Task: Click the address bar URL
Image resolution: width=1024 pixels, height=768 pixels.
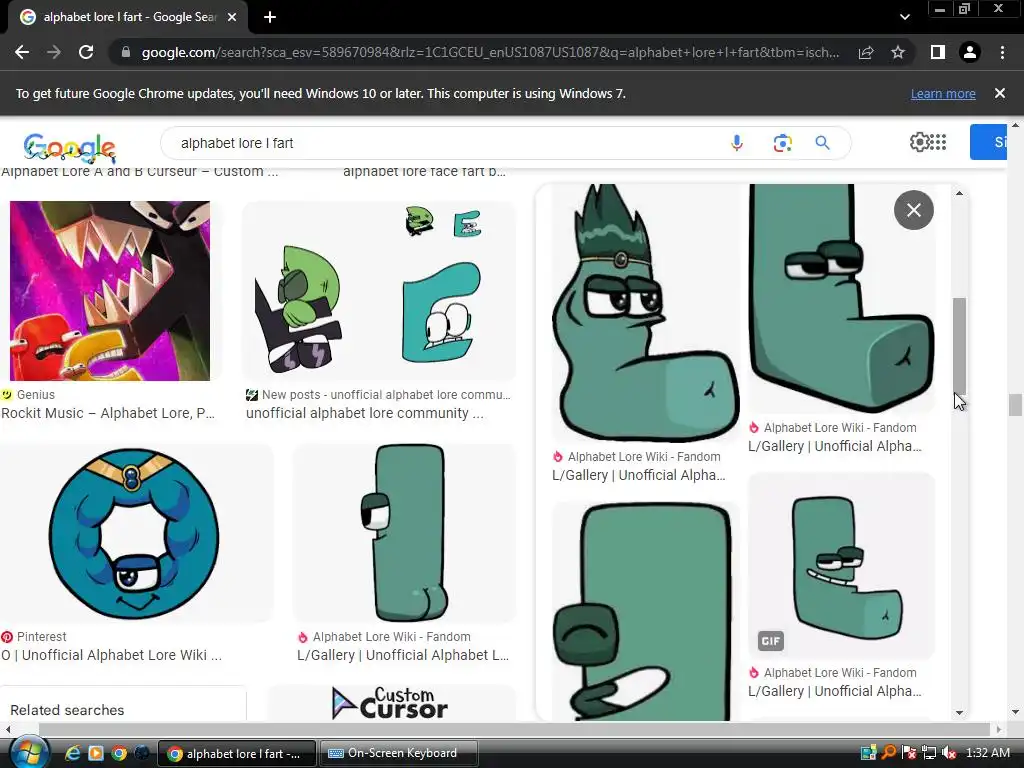Action: click(490, 52)
